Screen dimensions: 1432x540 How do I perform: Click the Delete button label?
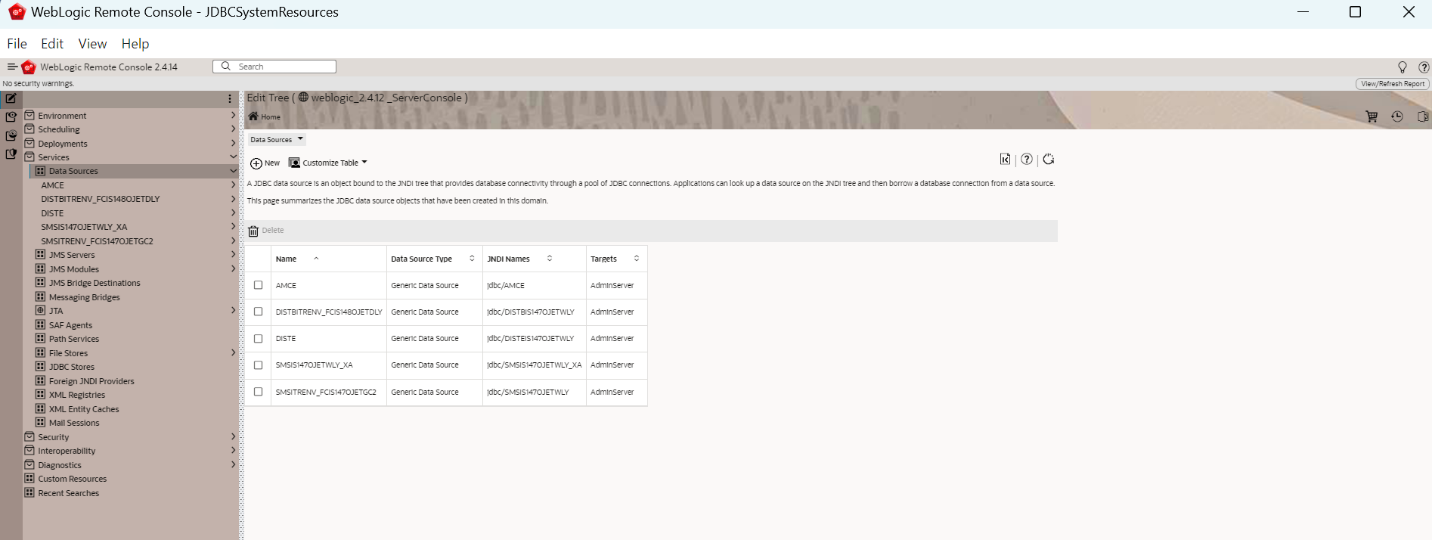273,231
